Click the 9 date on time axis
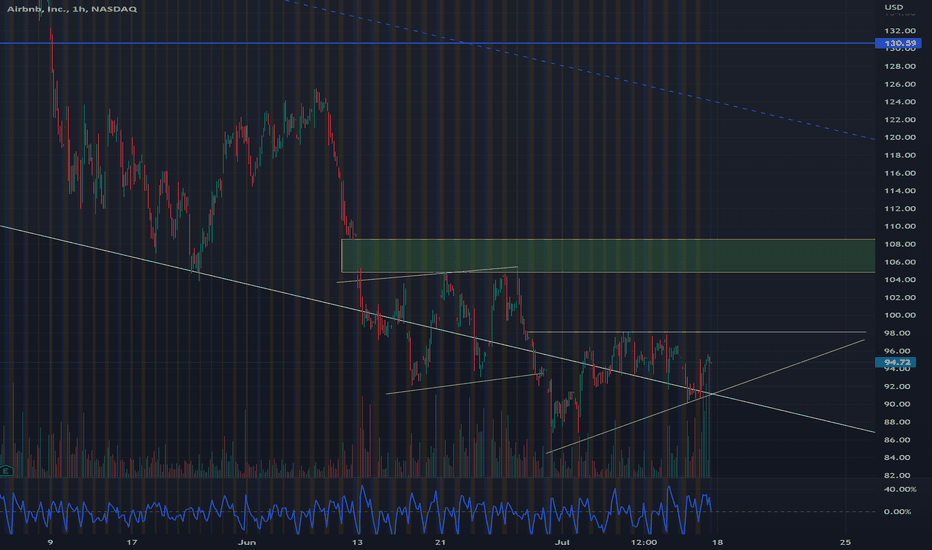 tap(50, 542)
